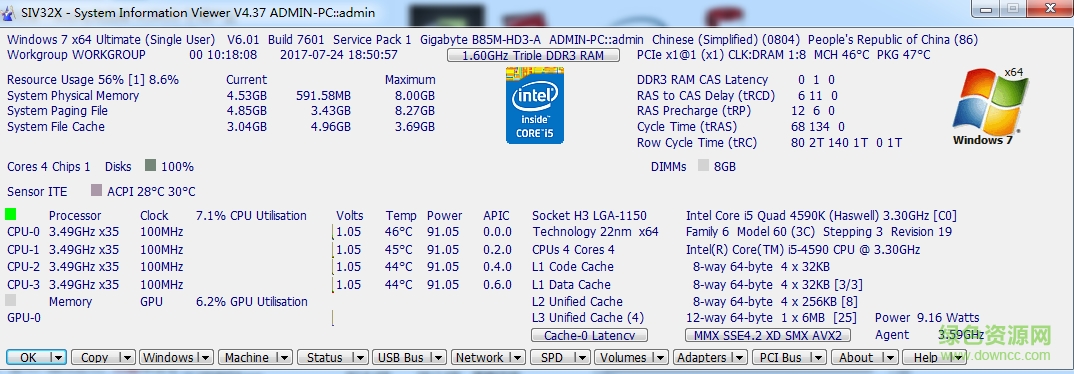Click the text 'Windows 7 x64 Ultimate (Single User)'
Screen dimensions: 1074x374
coord(111,40)
